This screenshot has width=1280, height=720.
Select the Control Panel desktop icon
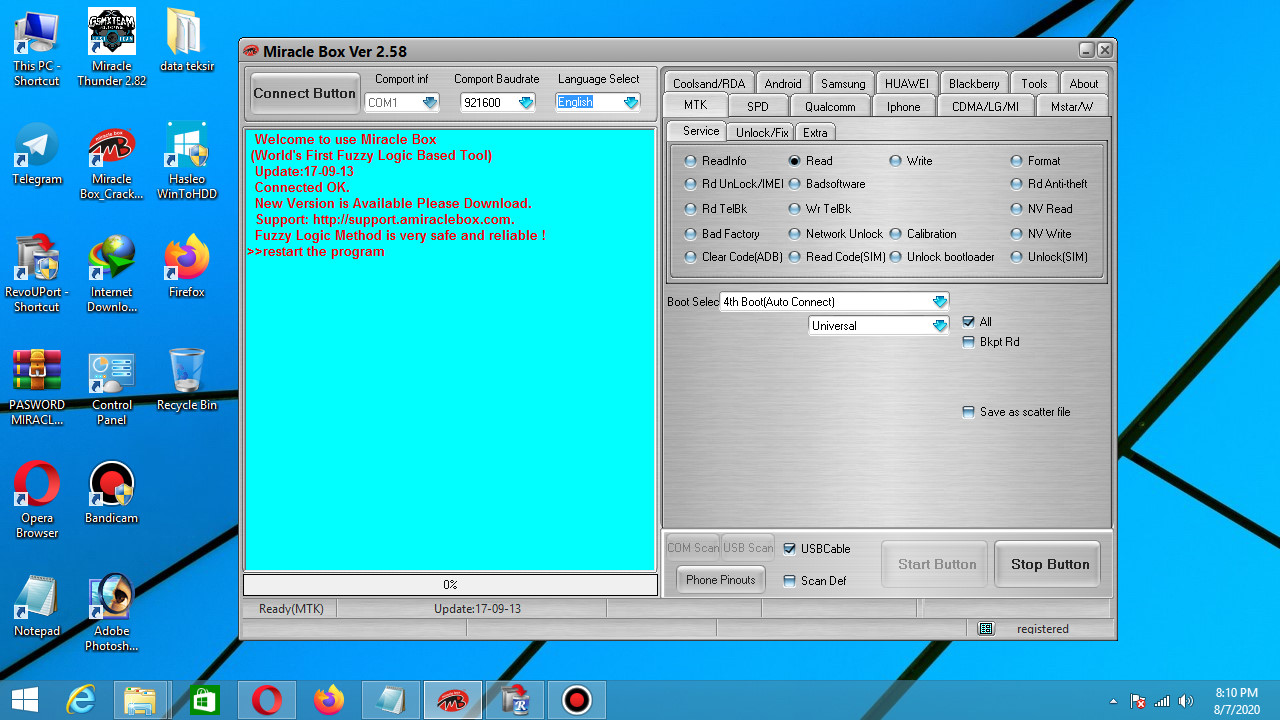(111, 387)
